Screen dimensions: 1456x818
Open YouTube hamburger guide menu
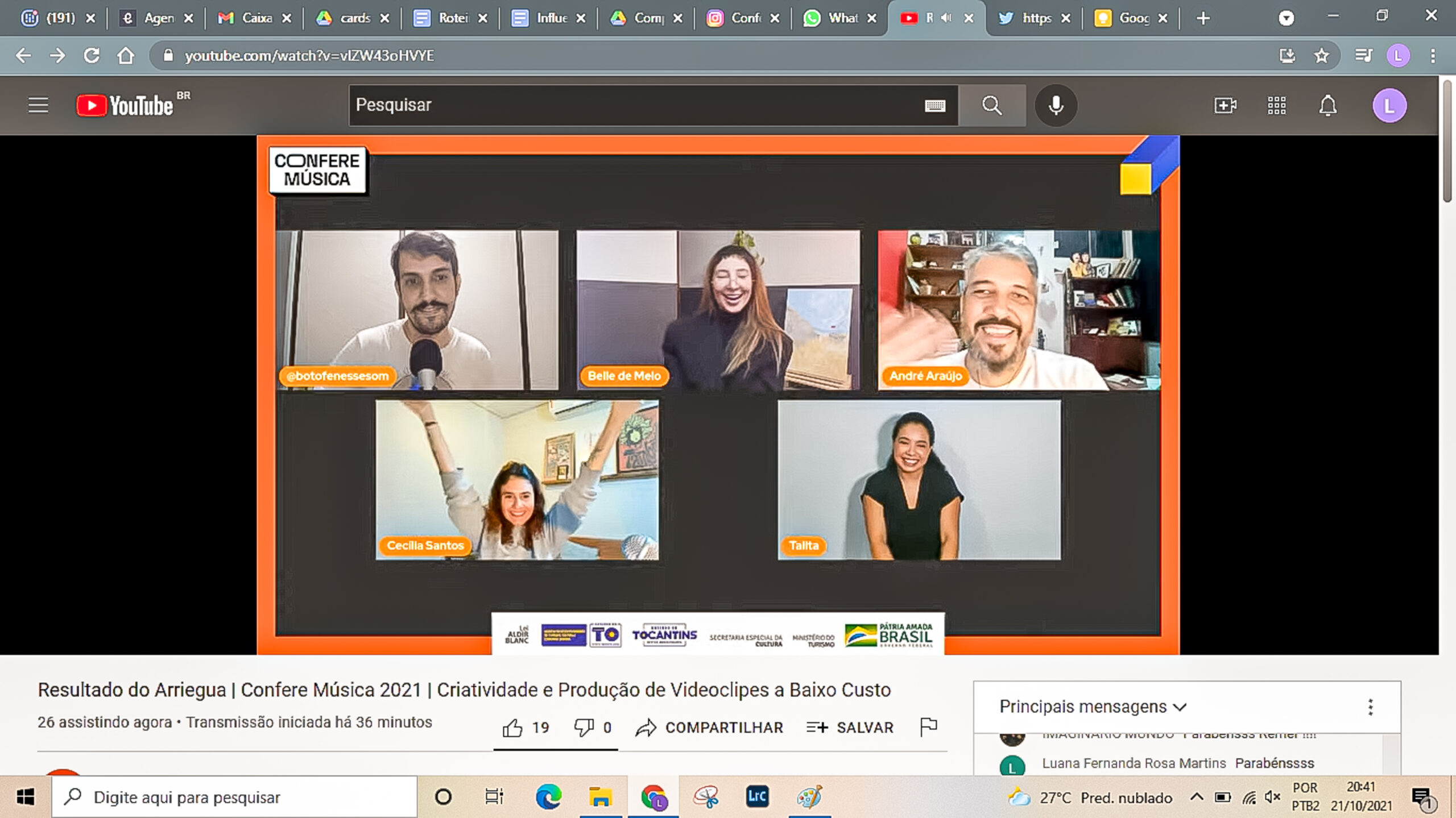38,105
